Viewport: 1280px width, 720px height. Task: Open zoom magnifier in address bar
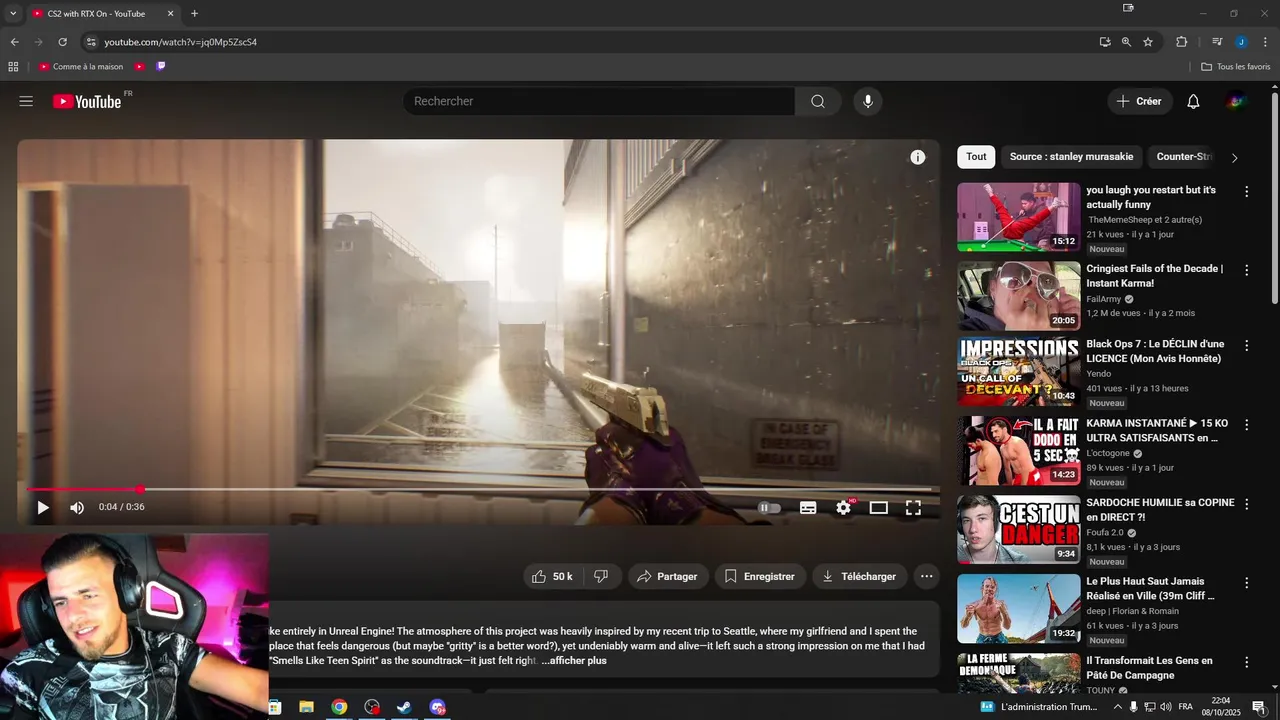(x=1126, y=42)
